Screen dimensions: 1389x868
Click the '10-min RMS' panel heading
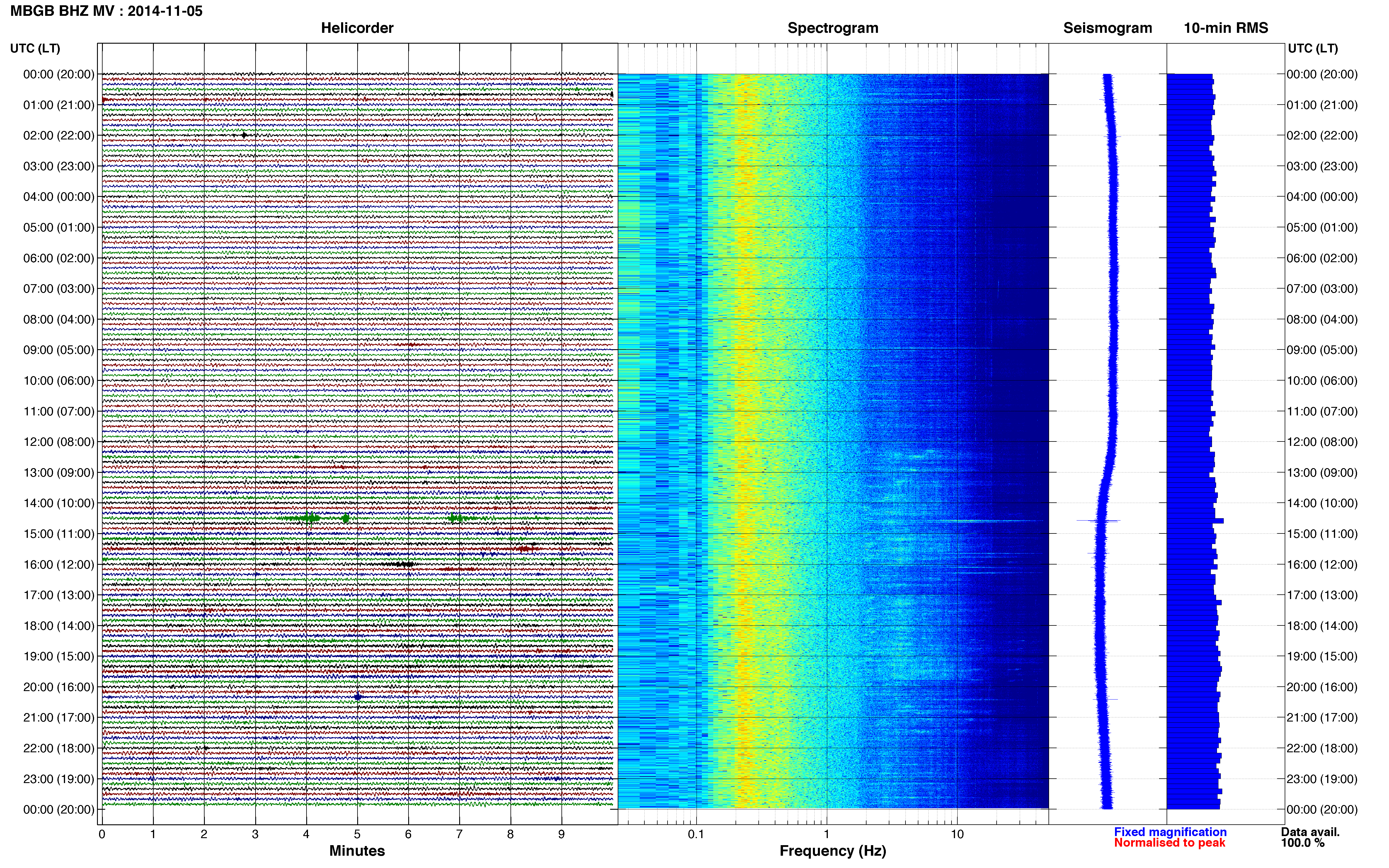pos(1226,28)
